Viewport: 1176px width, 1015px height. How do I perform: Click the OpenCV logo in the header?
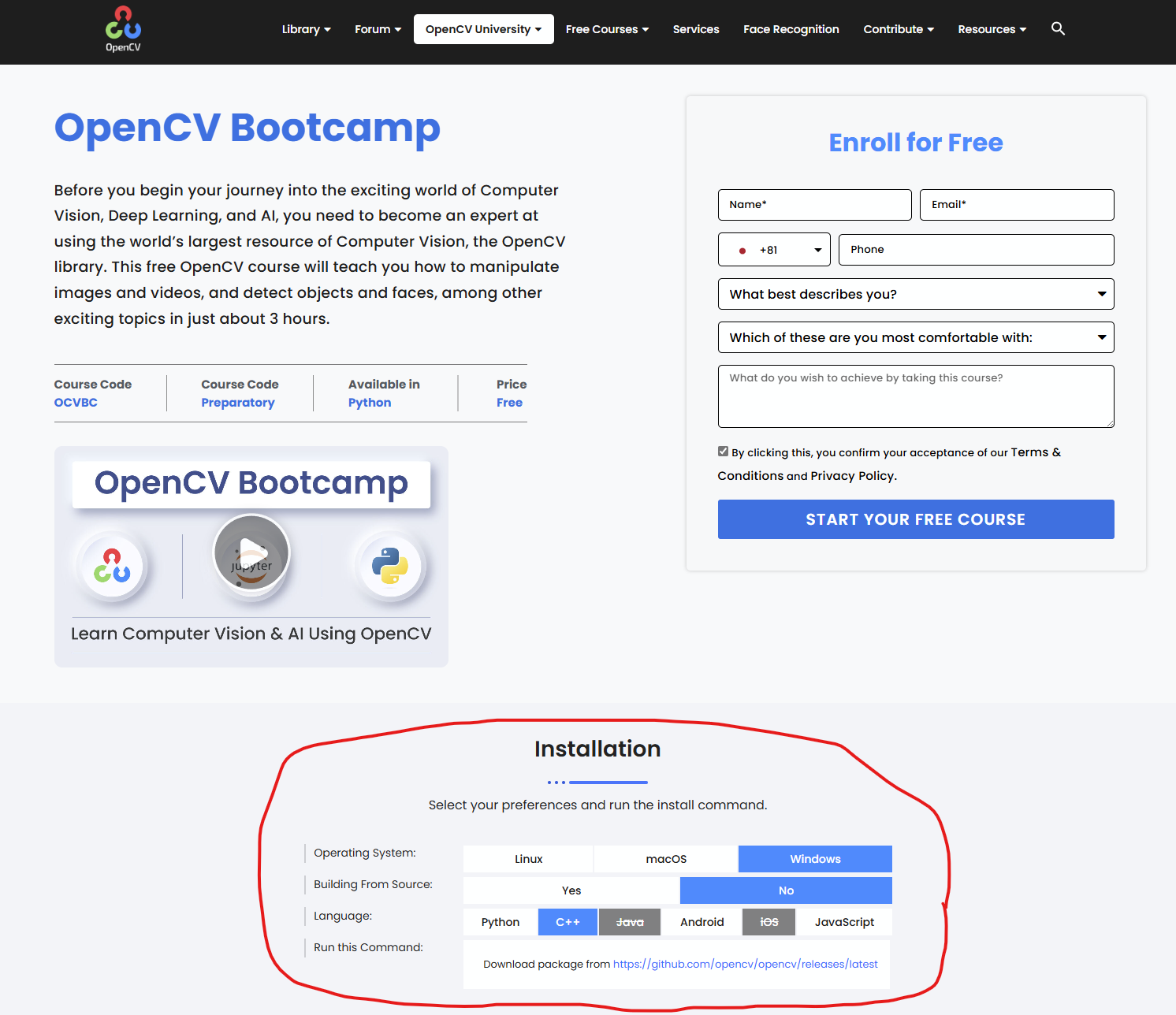point(123,29)
